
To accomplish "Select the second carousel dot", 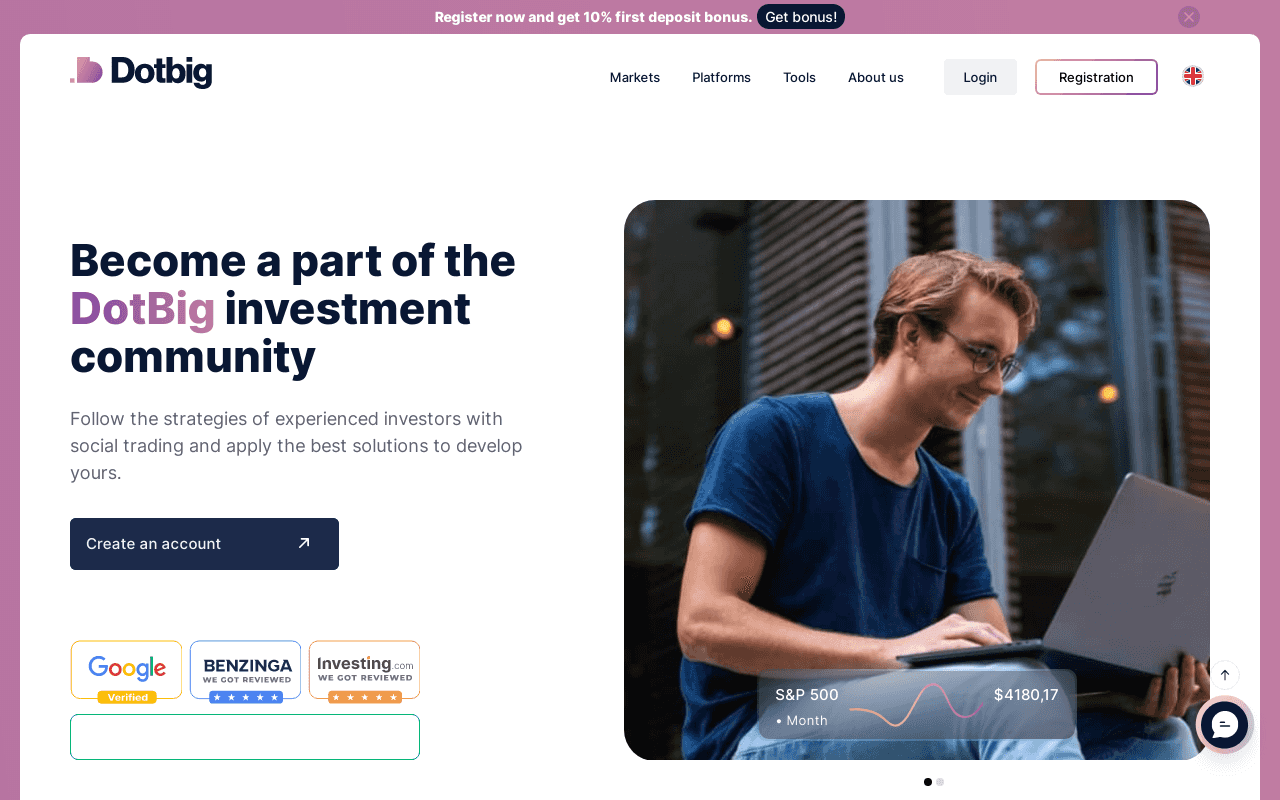I will [x=940, y=782].
